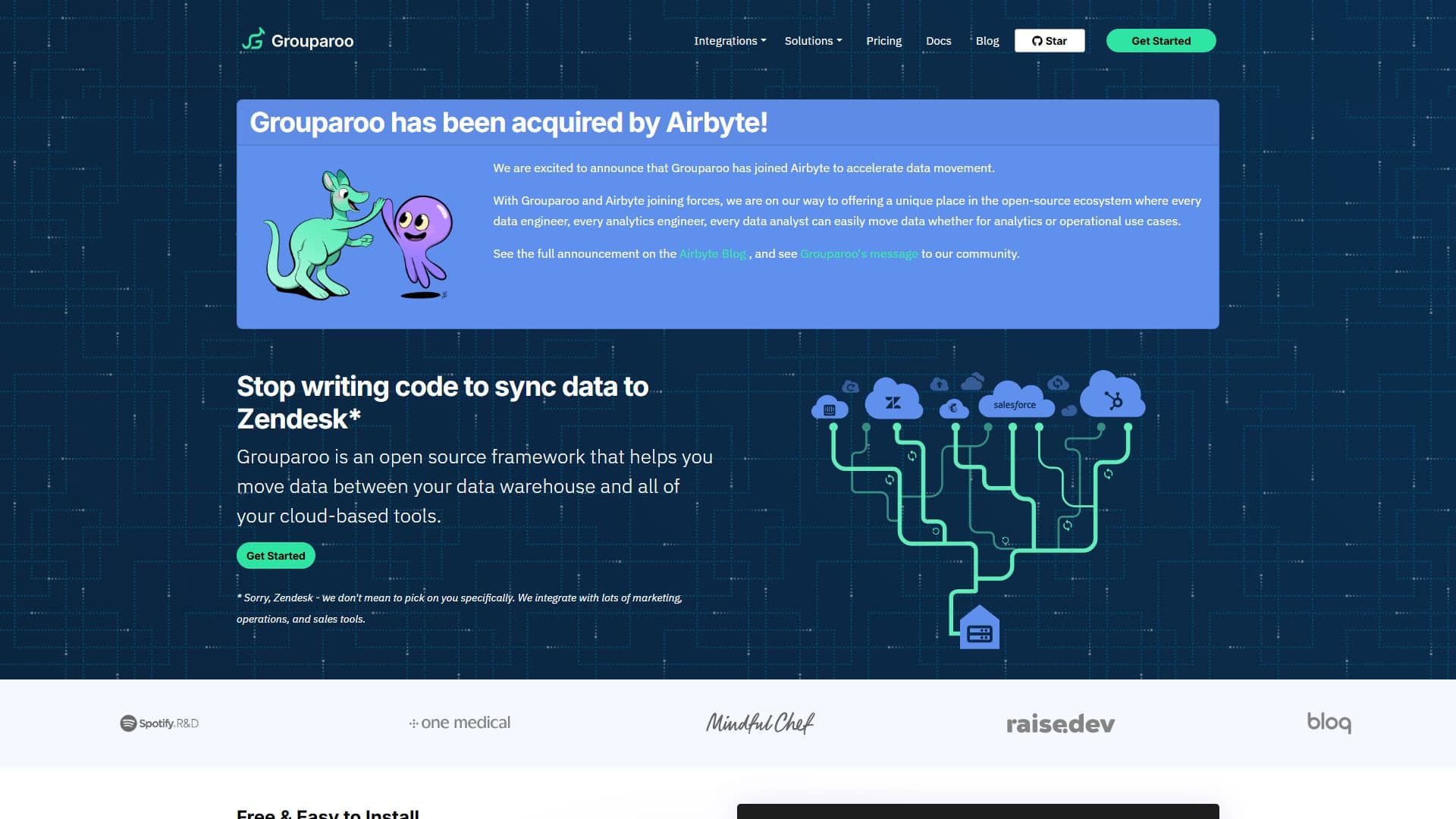The width and height of the screenshot is (1456, 819).
Task: Click the Spotify R&D logo
Action: point(159,723)
